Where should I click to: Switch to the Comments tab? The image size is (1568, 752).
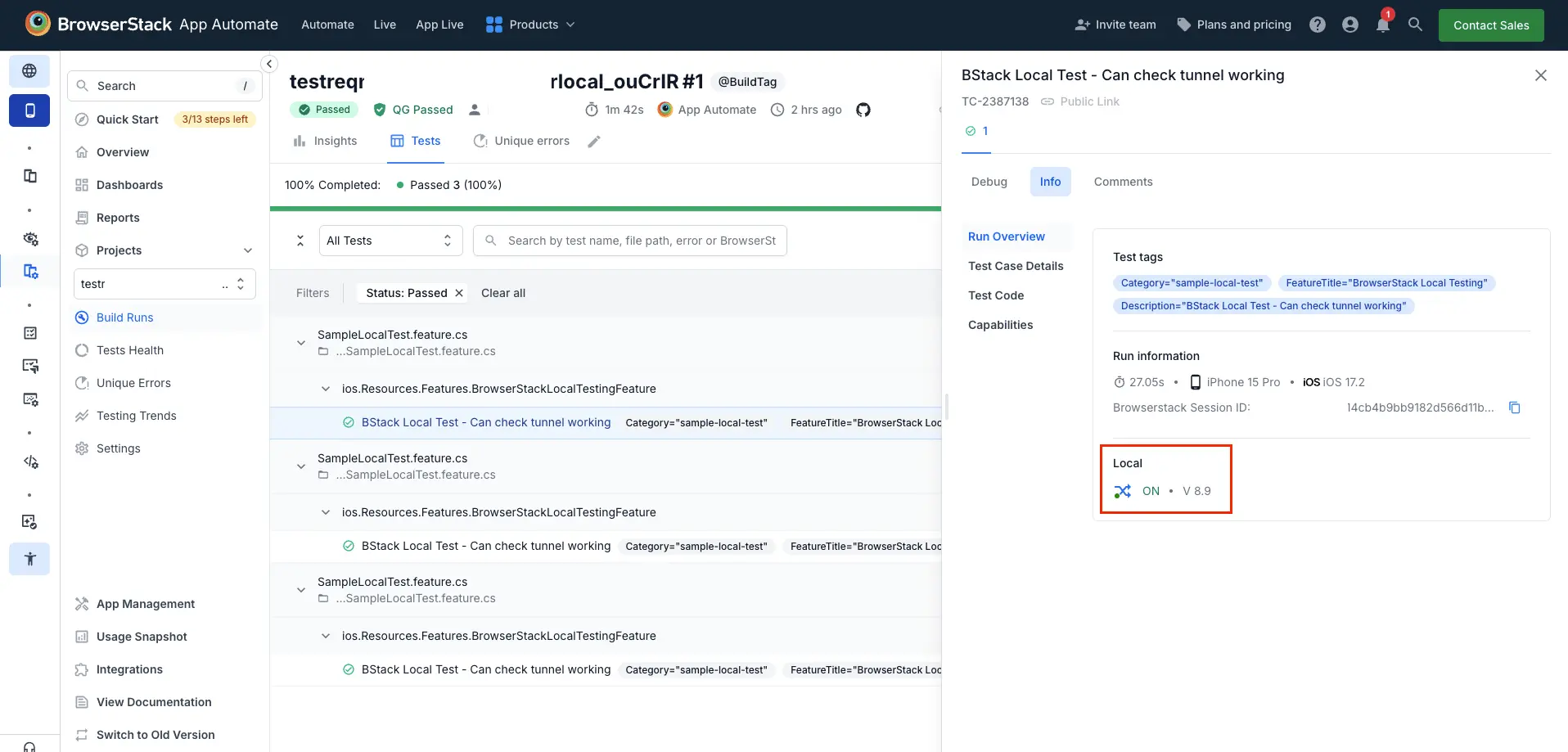tap(1122, 182)
